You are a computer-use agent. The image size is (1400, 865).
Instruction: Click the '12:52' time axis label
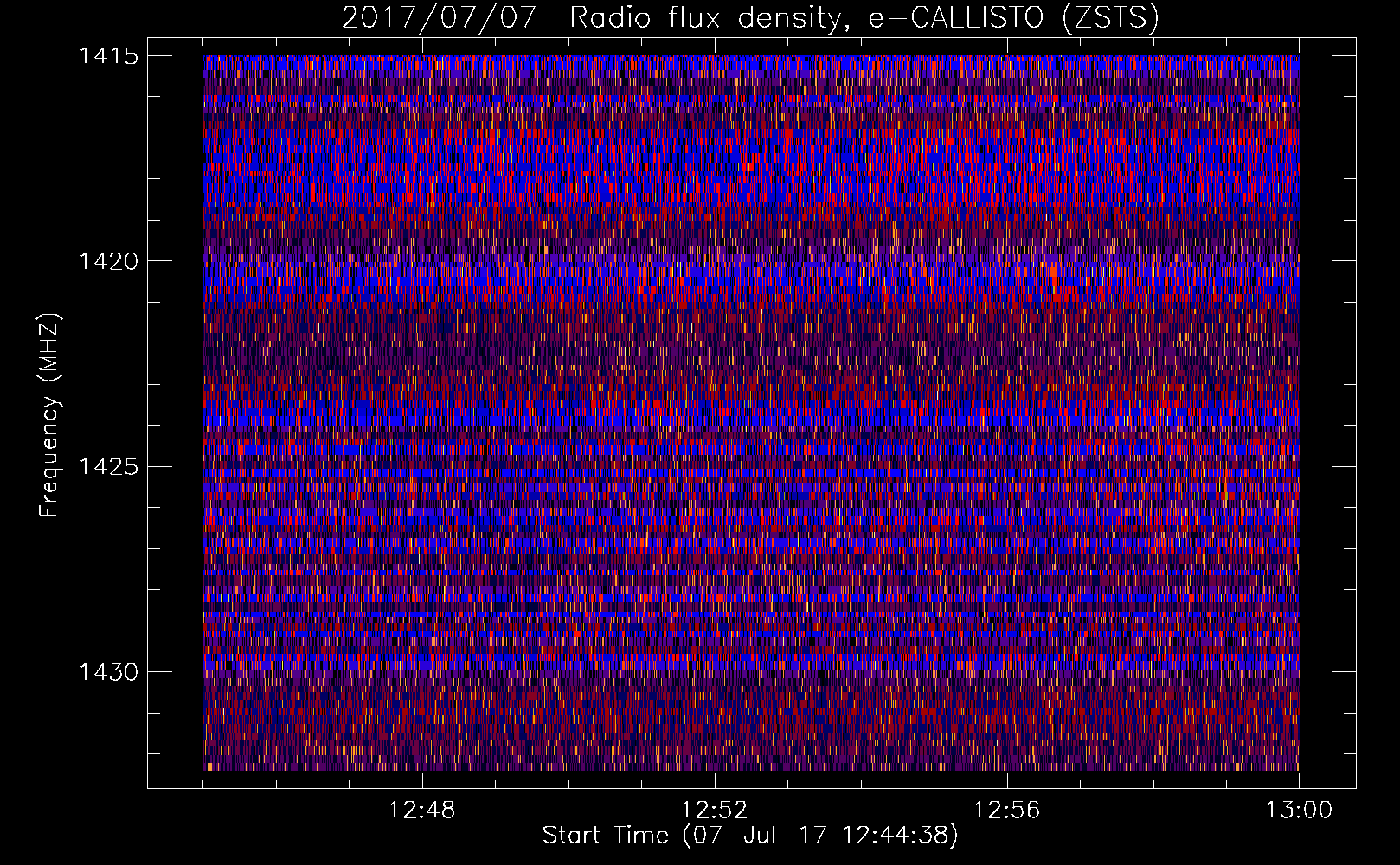point(715,811)
